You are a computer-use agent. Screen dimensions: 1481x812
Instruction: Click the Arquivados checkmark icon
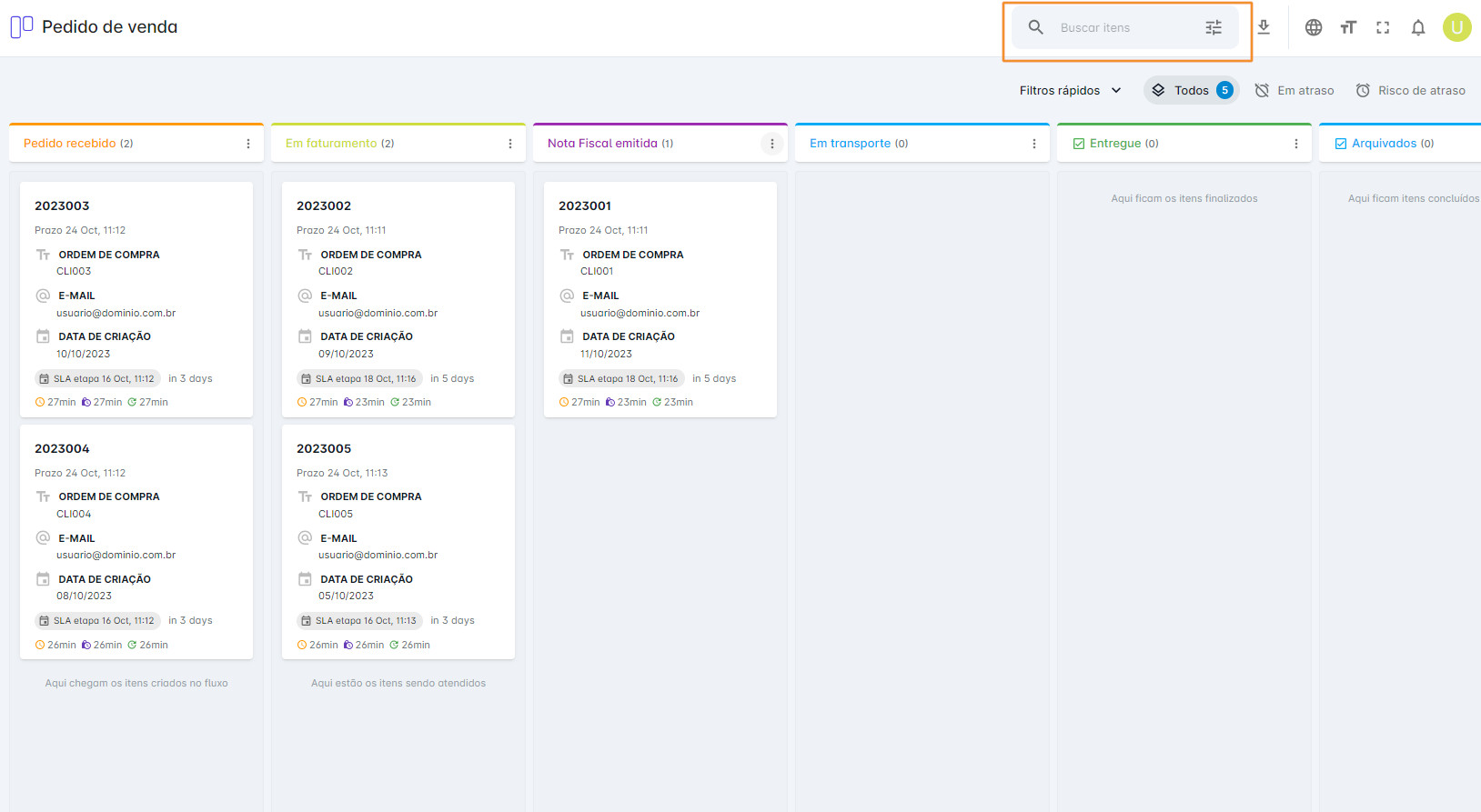1341,144
